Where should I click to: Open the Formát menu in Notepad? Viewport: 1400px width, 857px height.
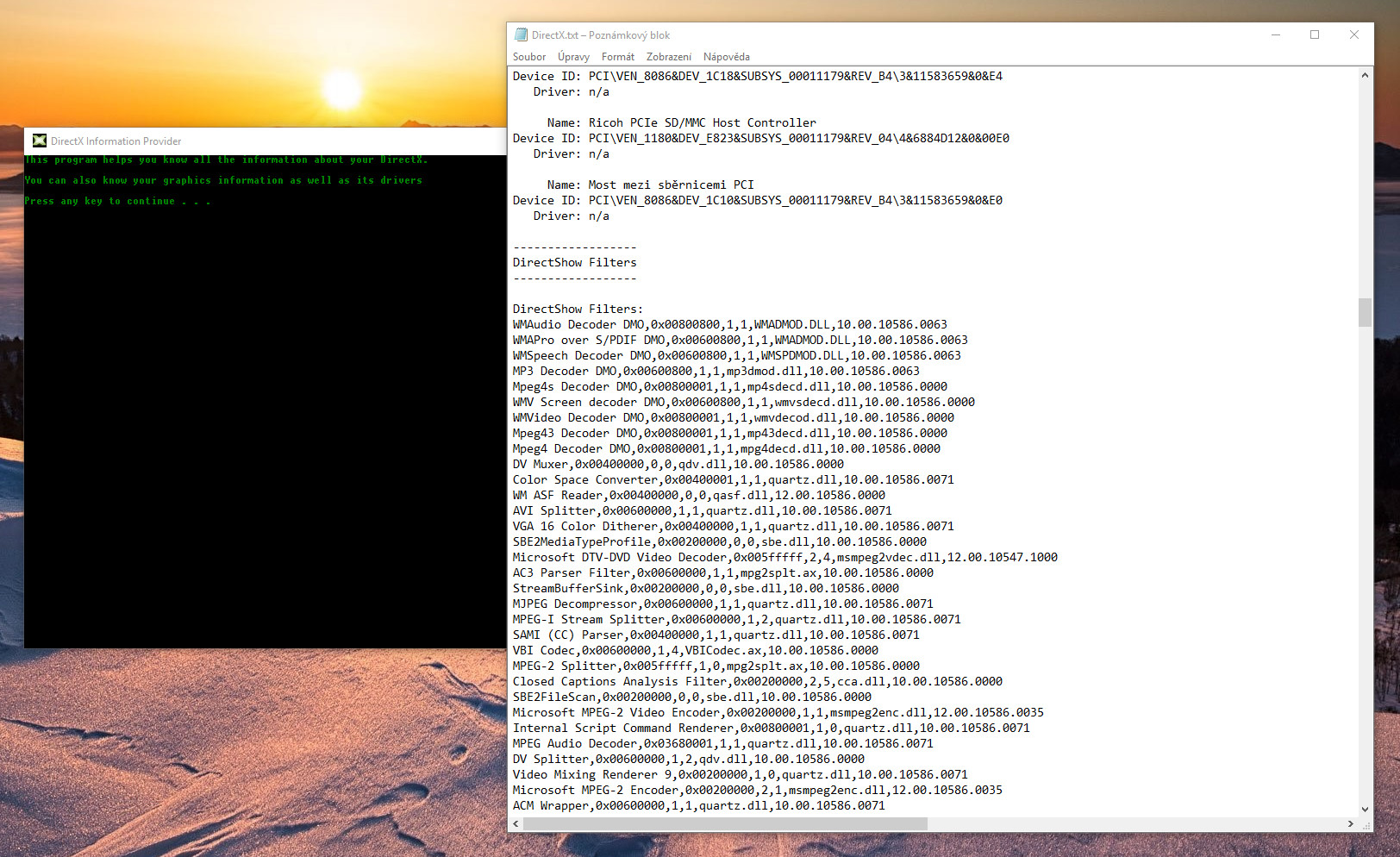[617, 57]
